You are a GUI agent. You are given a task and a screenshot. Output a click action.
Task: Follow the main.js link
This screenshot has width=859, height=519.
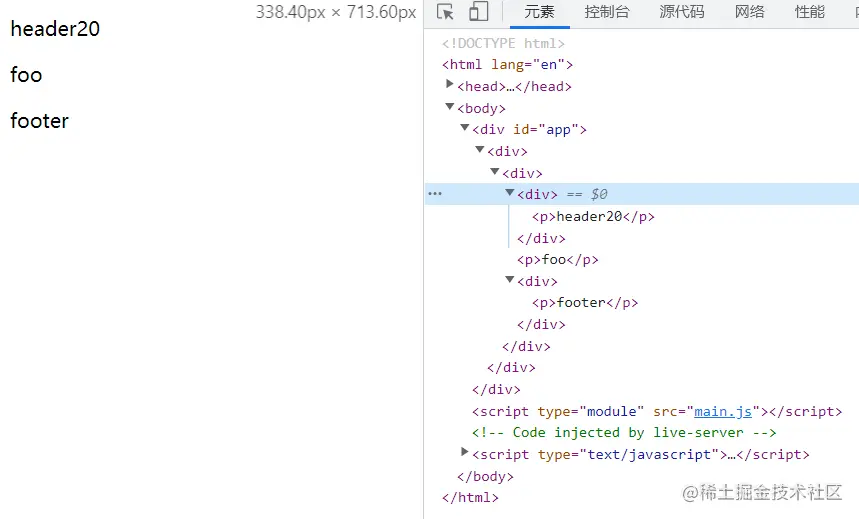point(723,411)
